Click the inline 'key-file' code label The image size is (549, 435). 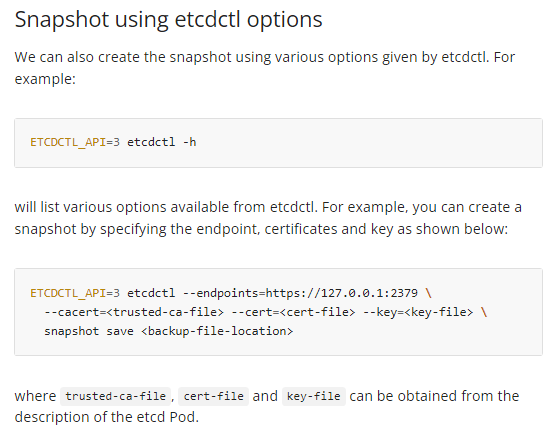tap(314, 396)
